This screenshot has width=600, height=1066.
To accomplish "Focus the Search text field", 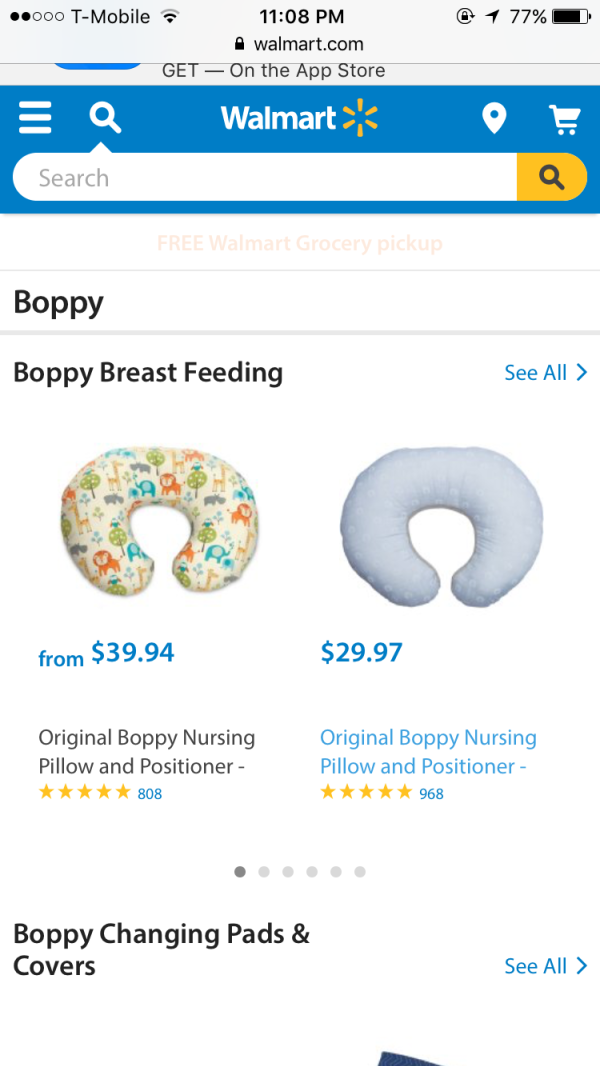I will (x=265, y=178).
